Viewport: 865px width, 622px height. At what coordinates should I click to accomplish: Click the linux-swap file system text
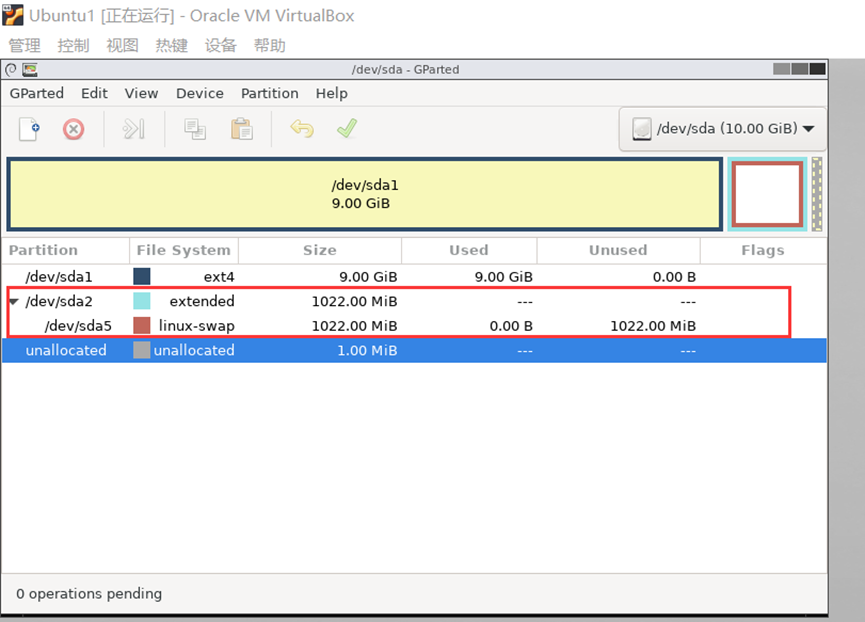(x=197, y=326)
